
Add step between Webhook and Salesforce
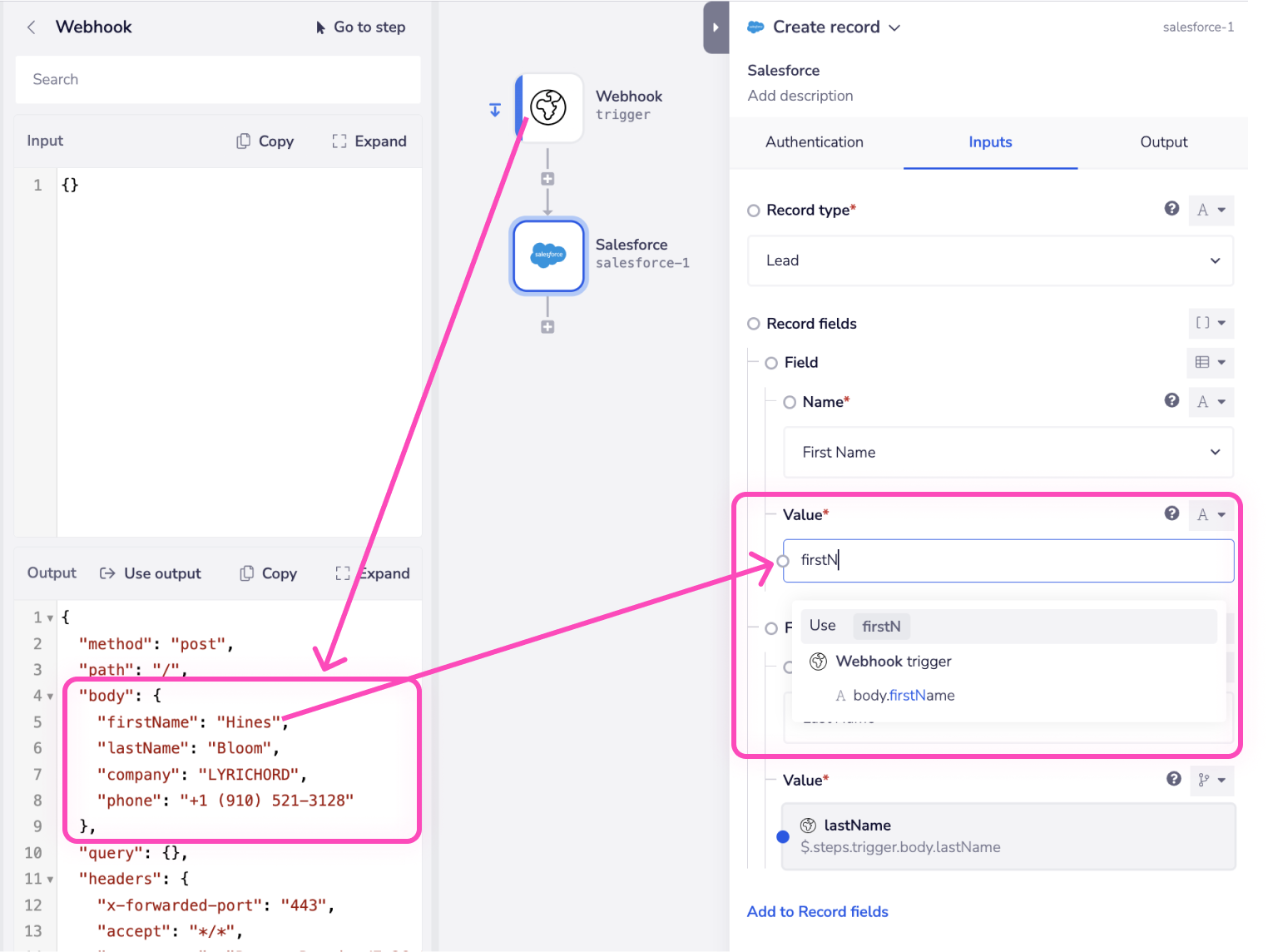(x=547, y=179)
